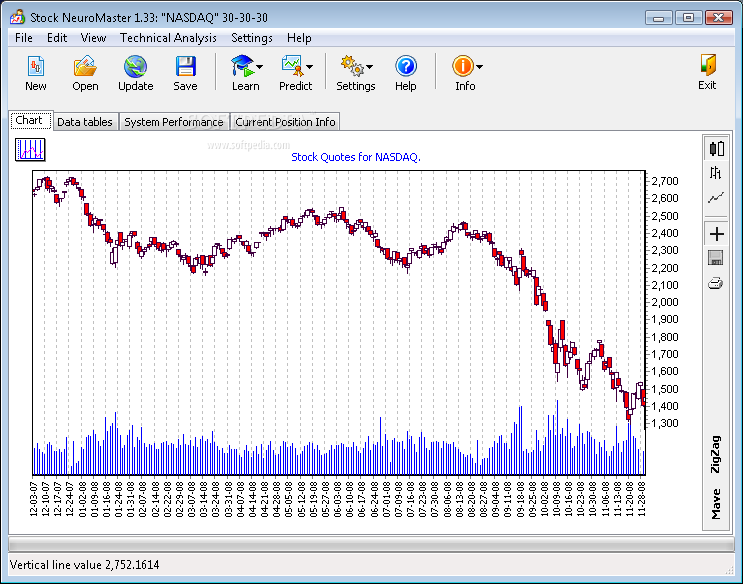Open the View menu

coord(93,38)
